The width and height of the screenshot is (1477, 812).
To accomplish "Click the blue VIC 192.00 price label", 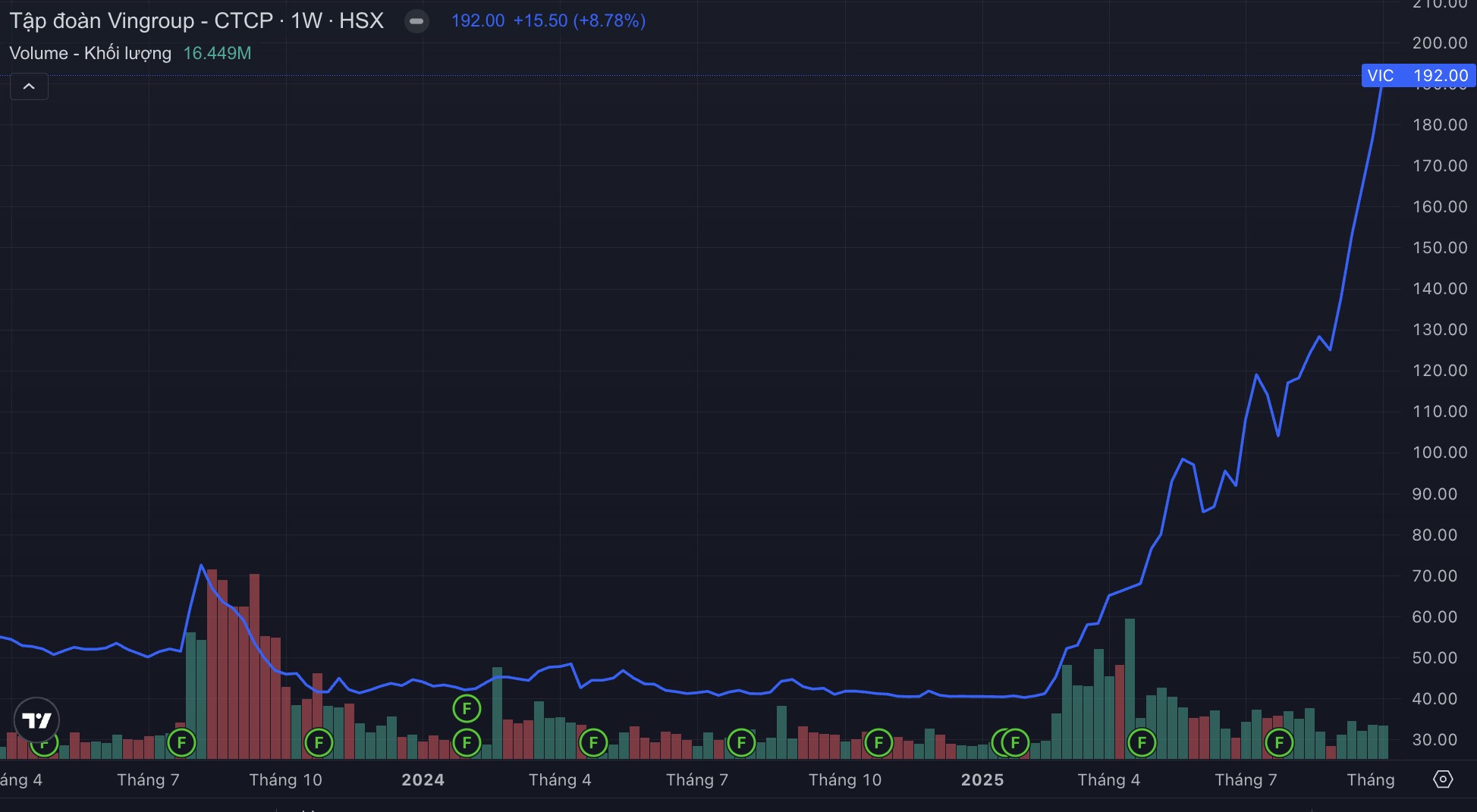I will click(1417, 75).
